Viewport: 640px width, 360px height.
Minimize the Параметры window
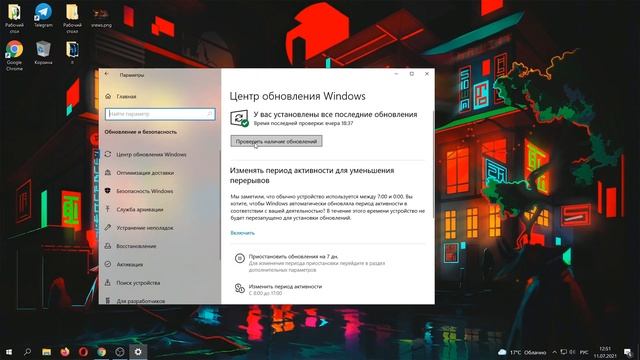(x=396, y=74)
